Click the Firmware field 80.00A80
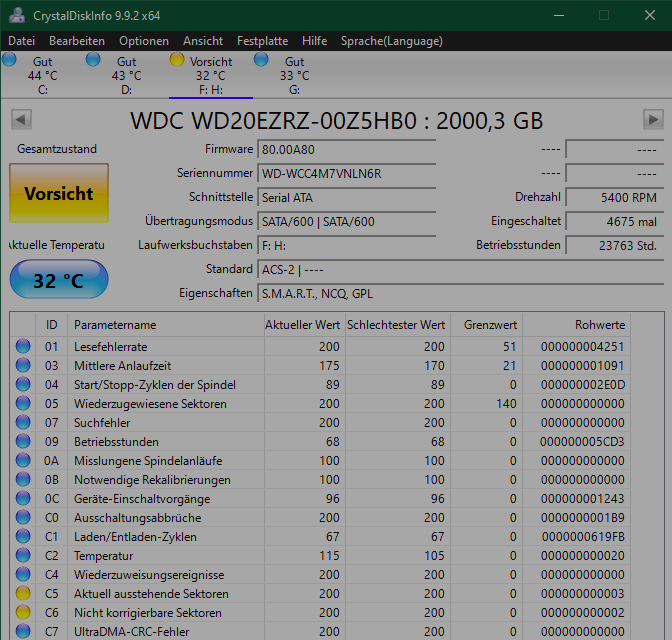The image size is (672, 640). [x=346, y=150]
